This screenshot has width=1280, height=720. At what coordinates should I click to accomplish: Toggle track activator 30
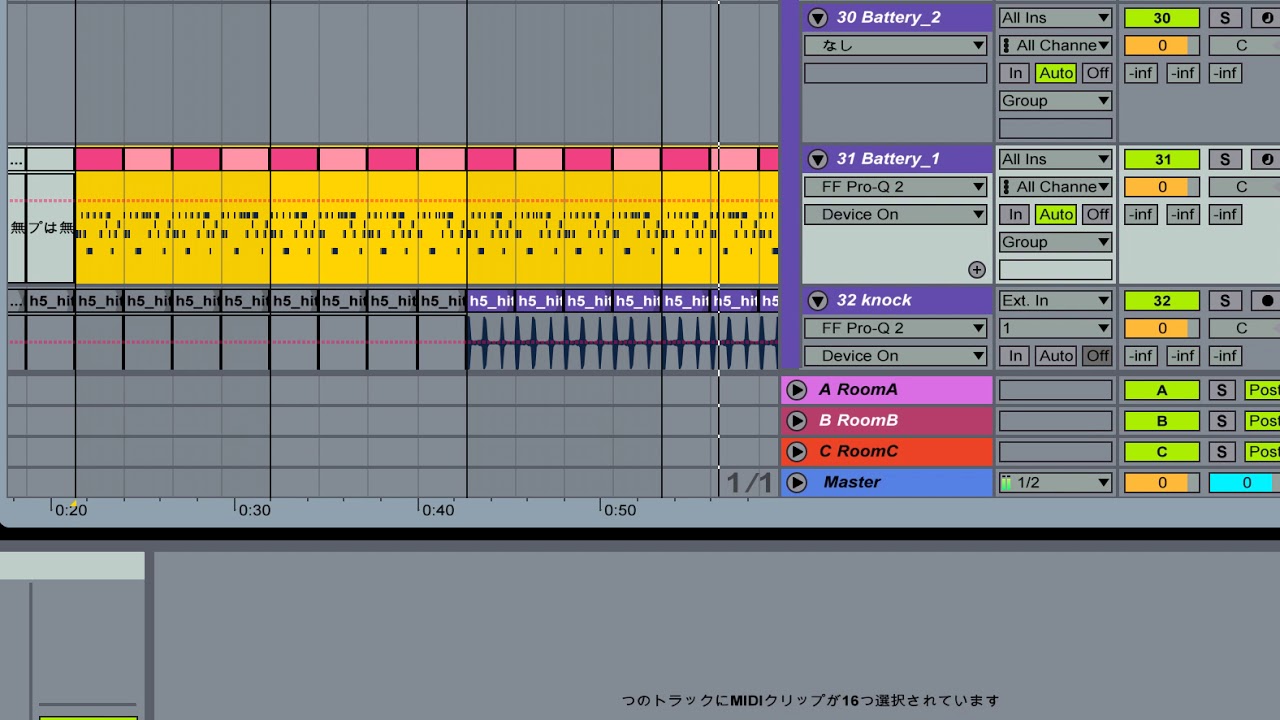(x=1162, y=18)
